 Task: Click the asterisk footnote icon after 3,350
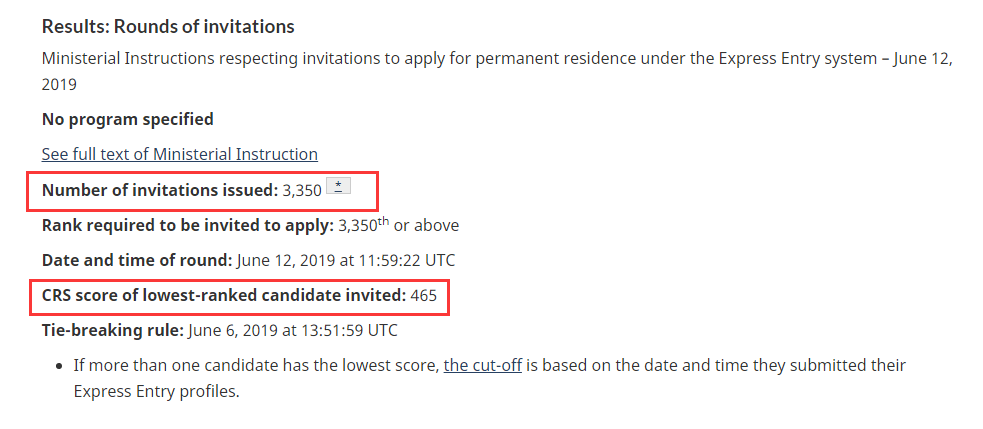pyautogui.click(x=338, y=186)
